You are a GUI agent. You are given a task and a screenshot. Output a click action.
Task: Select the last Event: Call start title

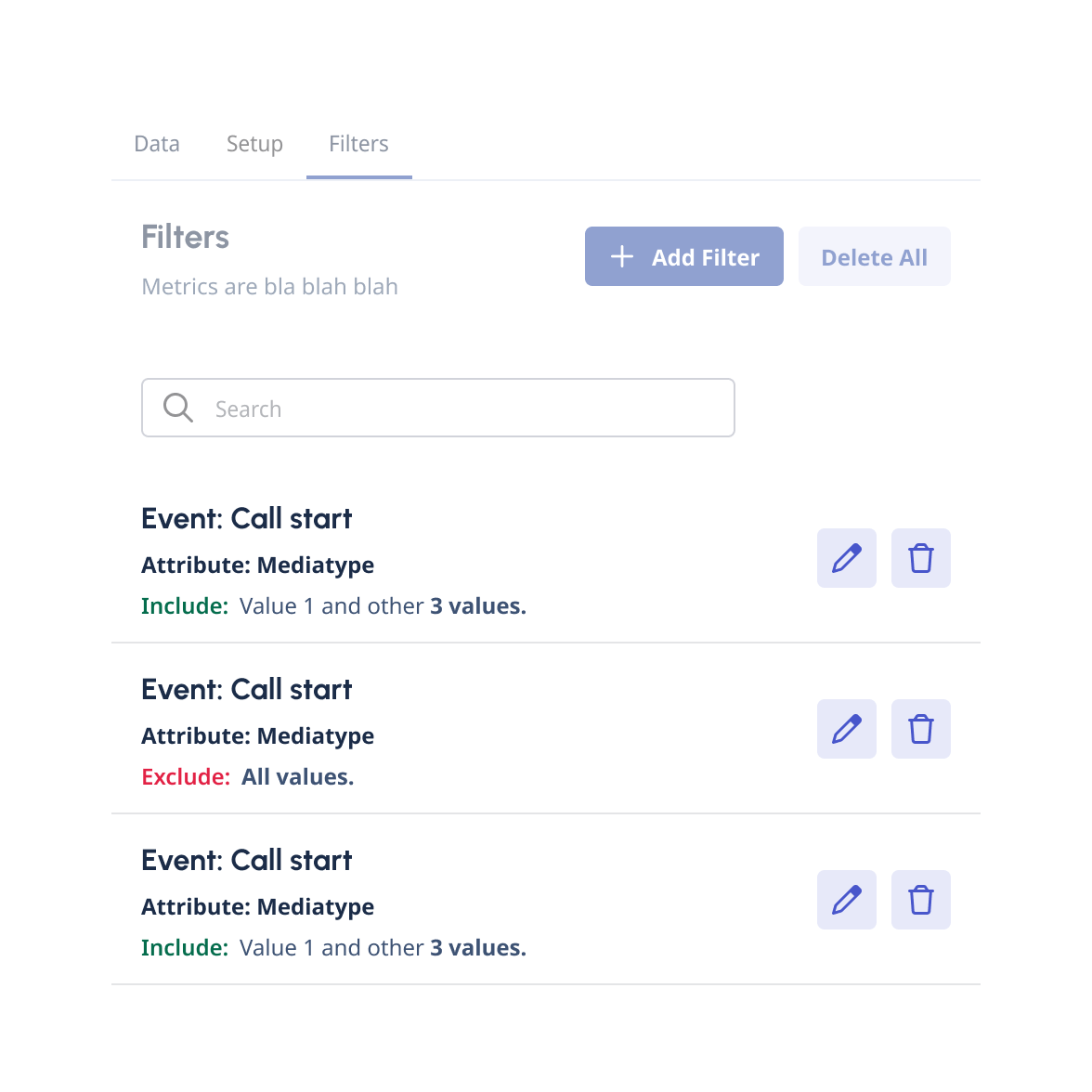pos(246,860)
